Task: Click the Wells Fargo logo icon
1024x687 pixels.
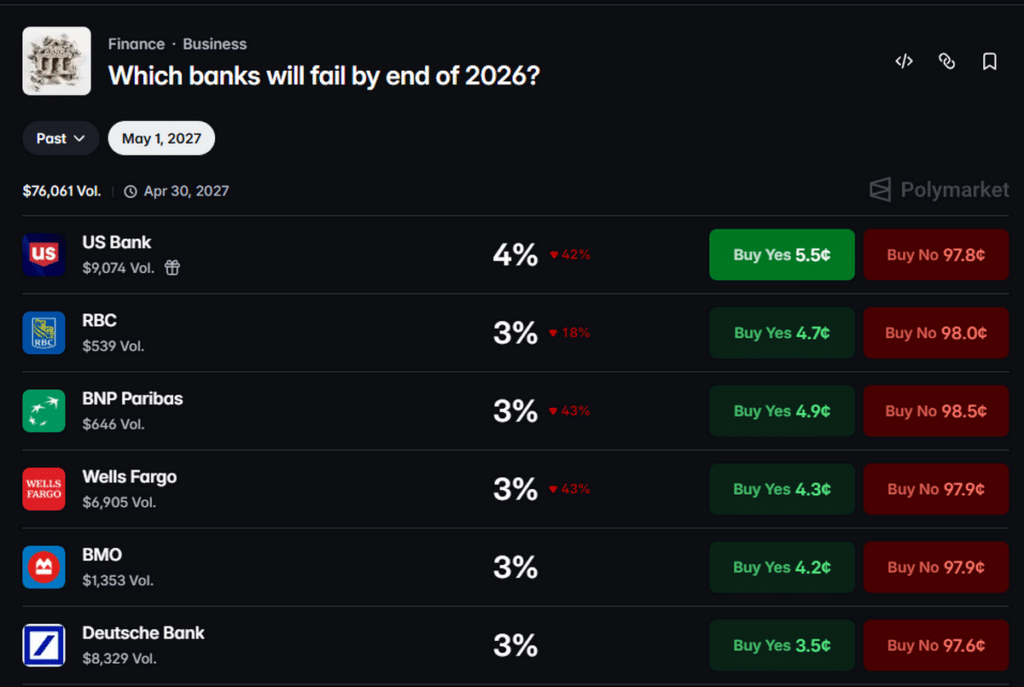Action: tap(44, 489)
